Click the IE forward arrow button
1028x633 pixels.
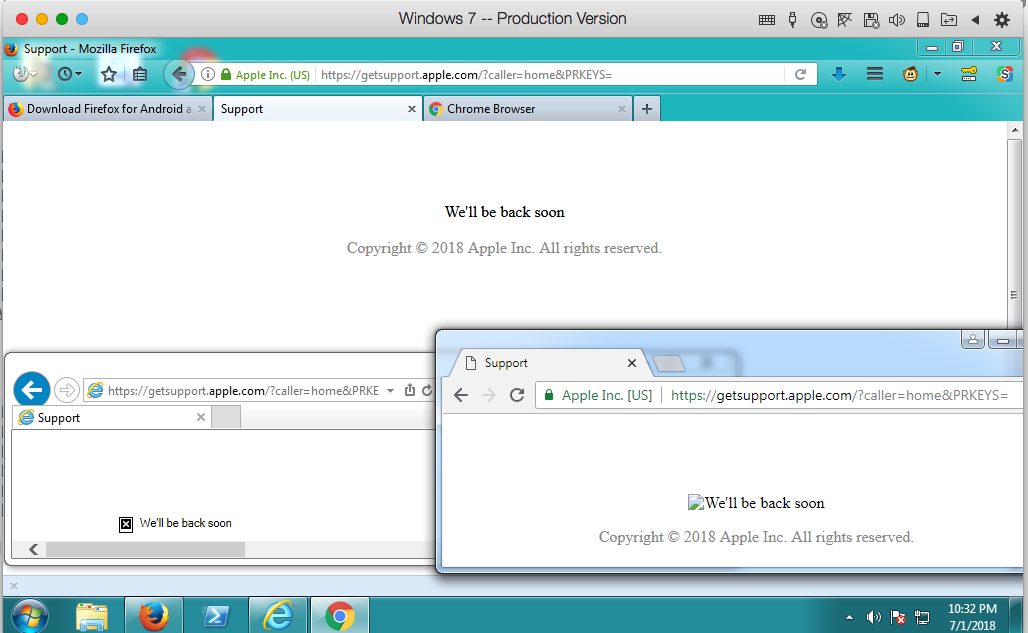click(x=66, y=391)
